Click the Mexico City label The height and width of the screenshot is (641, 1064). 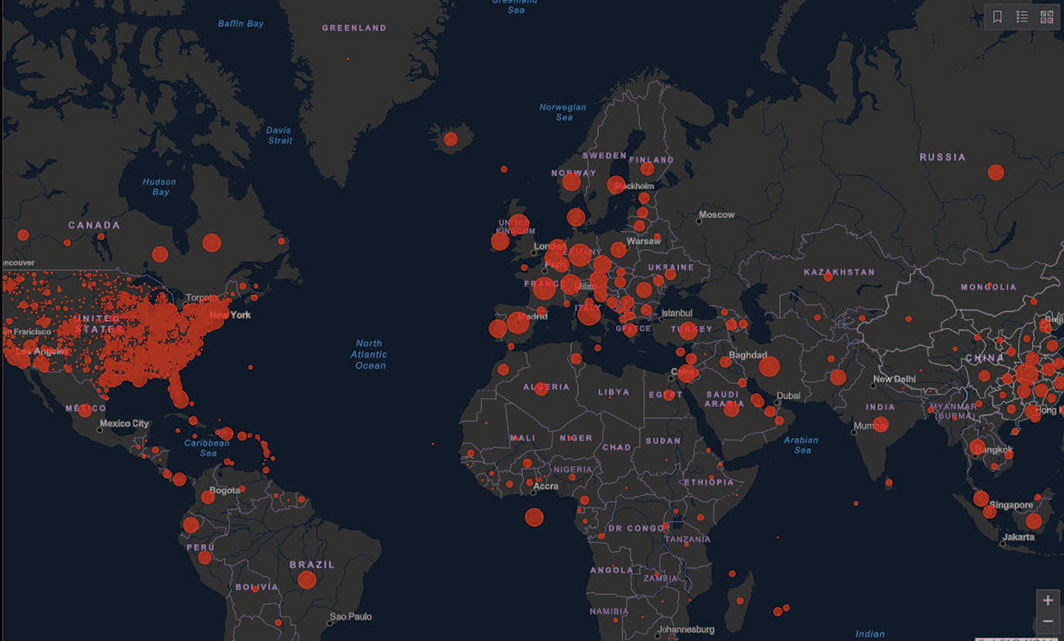click(x=127, y=424)
